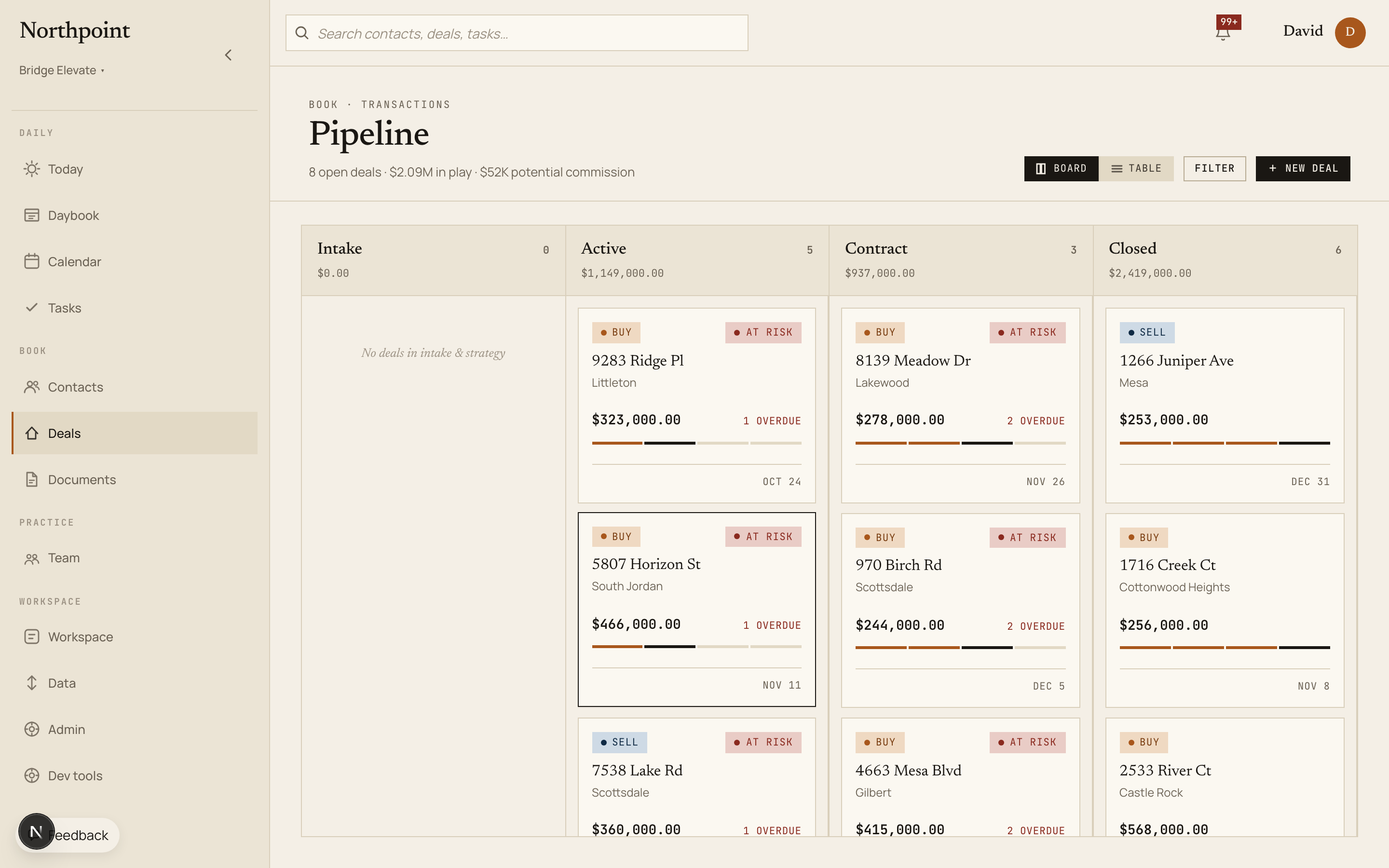Image resolution: width=1389 pixels, height=868 pixels.
Task: Click the 1 OVERDUE label on 5807 Horizon St
Action: tap(772, 625)
